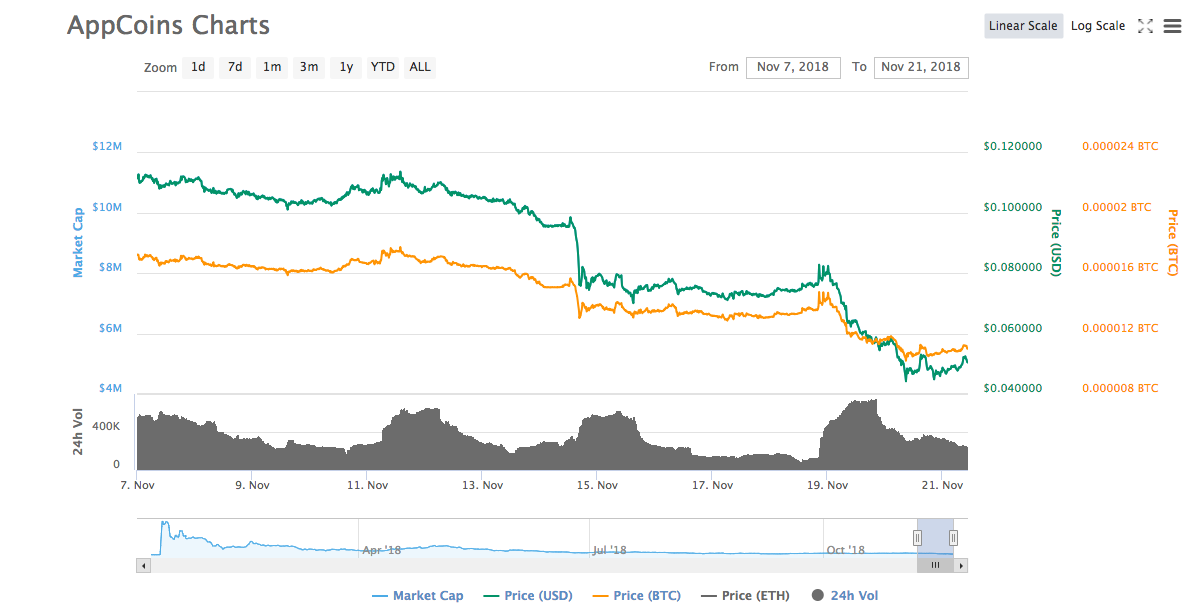Image resolution: width=1196 pixels, height=607 pixels.
Task: Set zoom range to 7d
Action: point(235,67)
